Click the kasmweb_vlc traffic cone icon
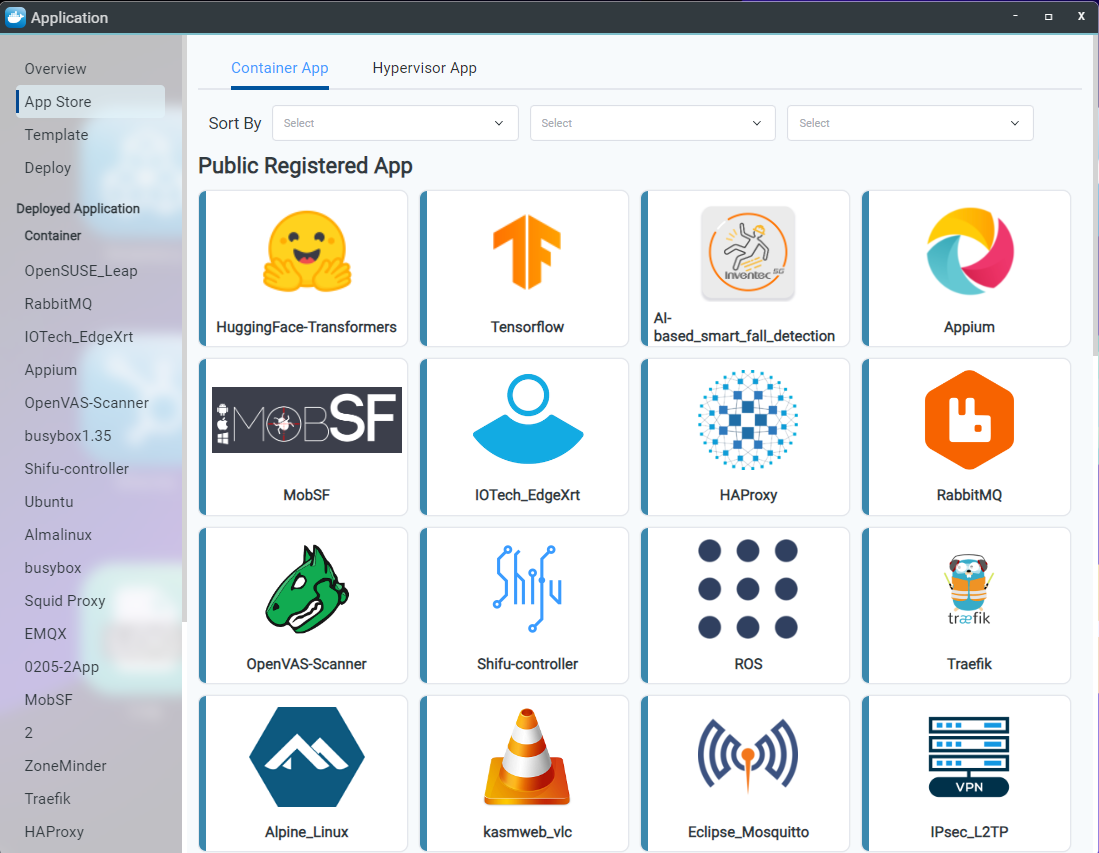This screenshot has height=853, width=1099. 527,757
